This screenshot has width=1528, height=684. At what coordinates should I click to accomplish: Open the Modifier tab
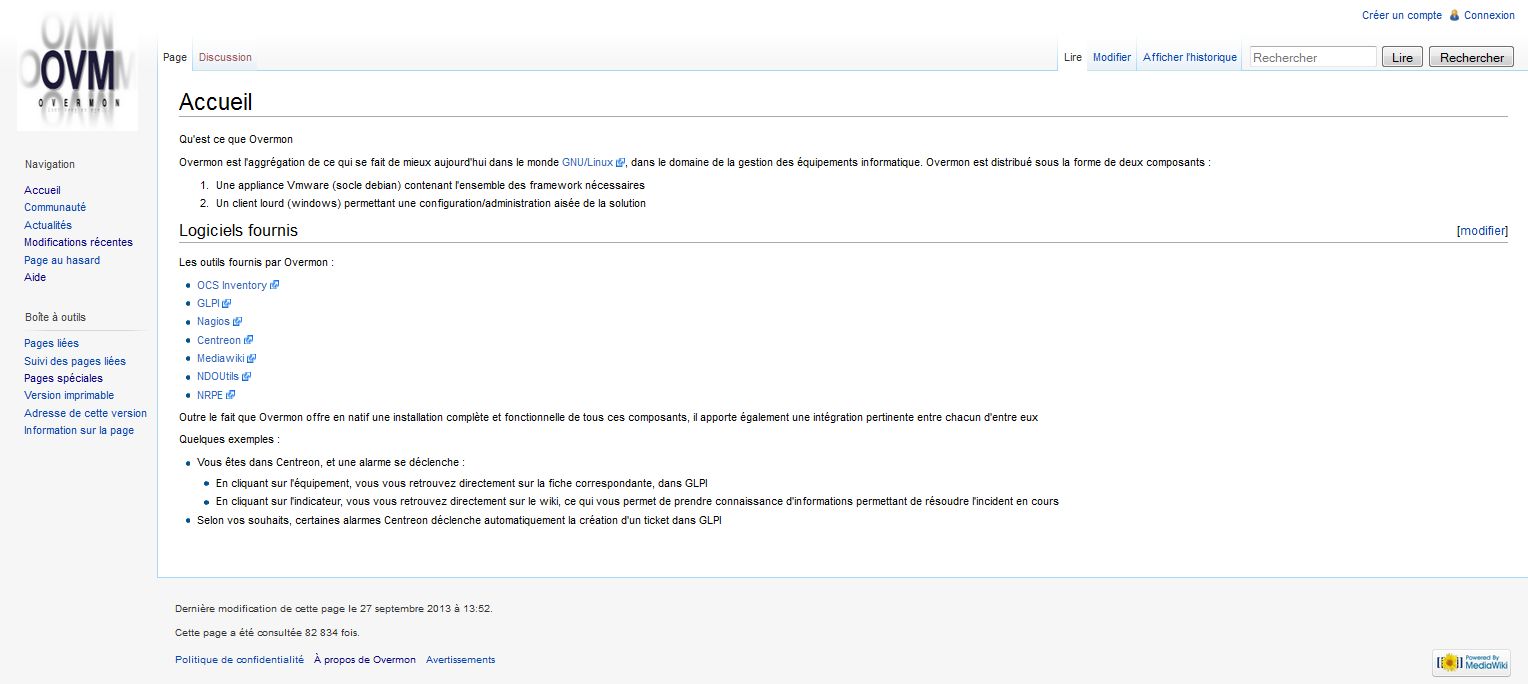click(x=1112, y=57)
